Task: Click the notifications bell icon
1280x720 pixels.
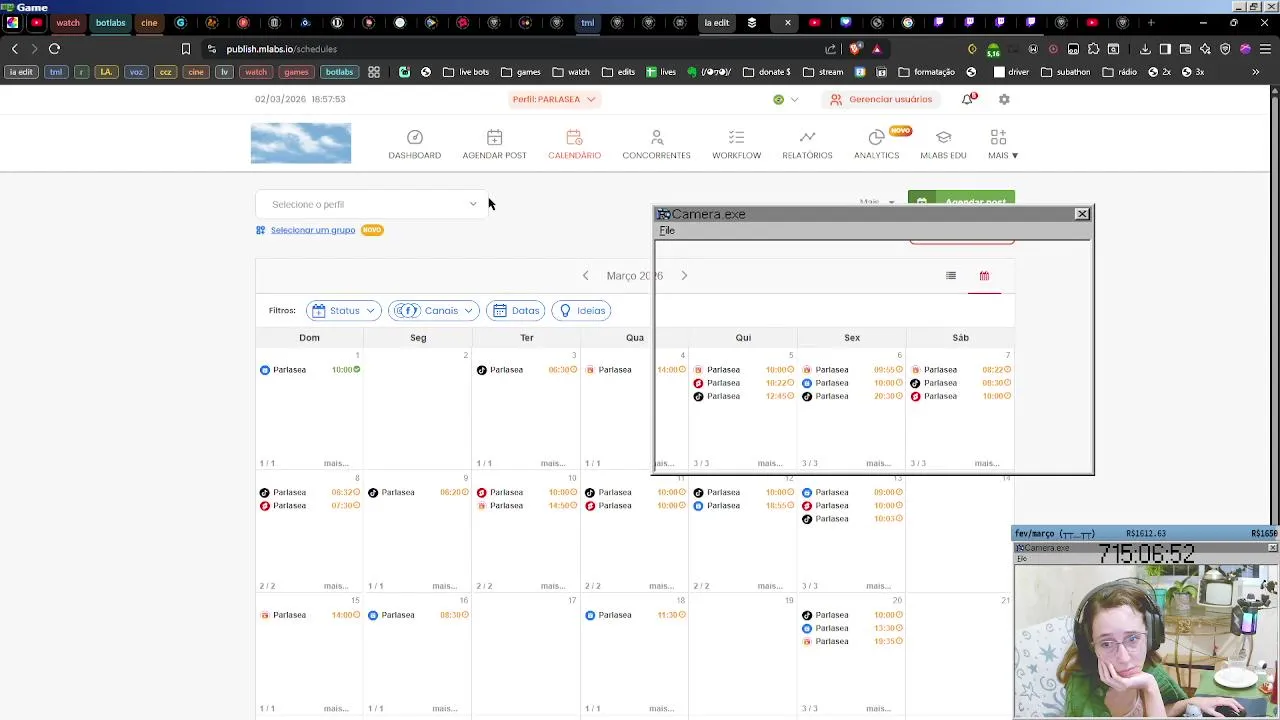Action: pyautogui.click(x=967, y=99)
